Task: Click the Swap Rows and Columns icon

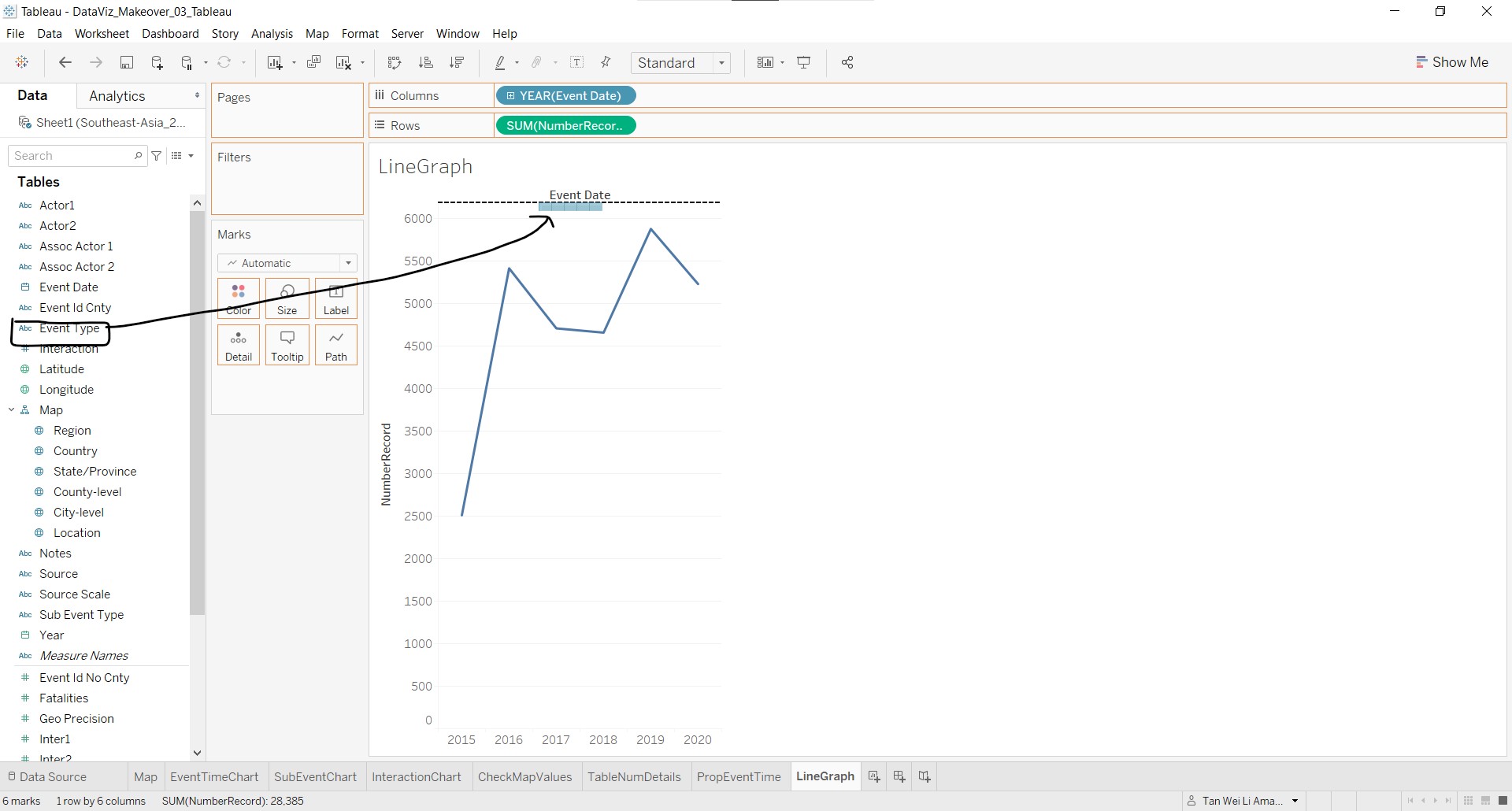Action: pyautogui.click(x=395, y=63)
